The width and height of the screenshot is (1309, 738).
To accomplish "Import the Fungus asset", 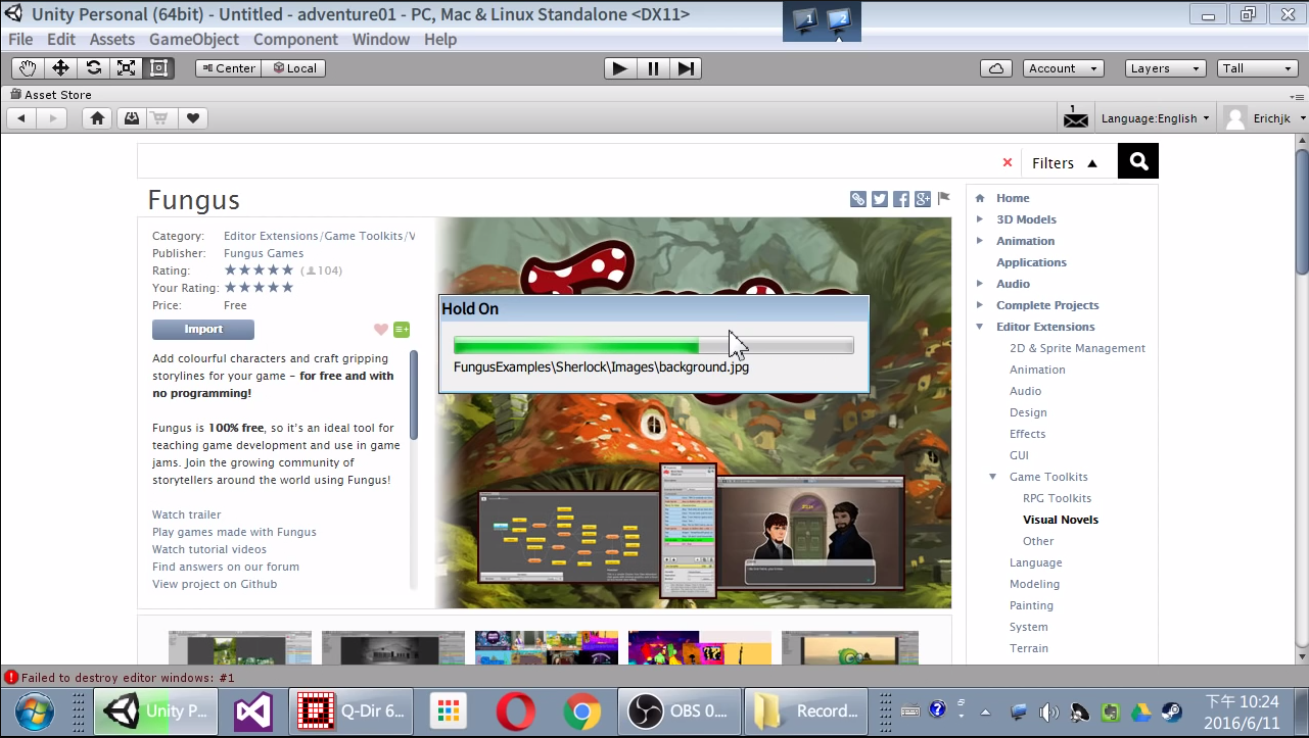I will pyautogui.click(x=203, y=329).
